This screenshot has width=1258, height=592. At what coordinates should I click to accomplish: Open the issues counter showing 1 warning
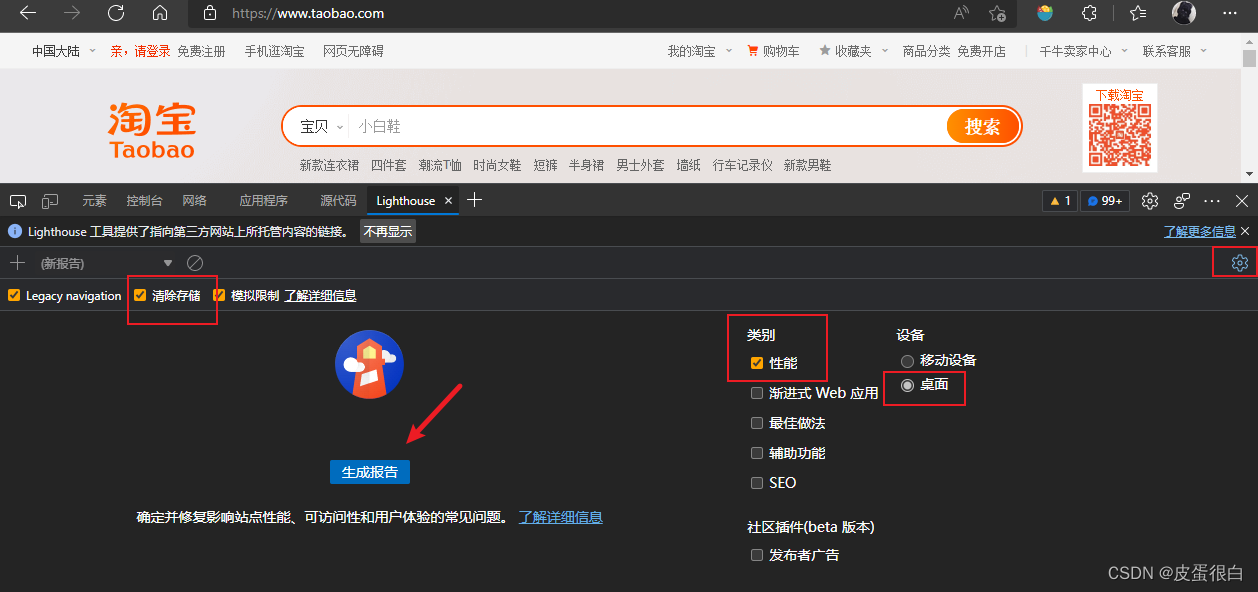click(x=1059, y=200)
